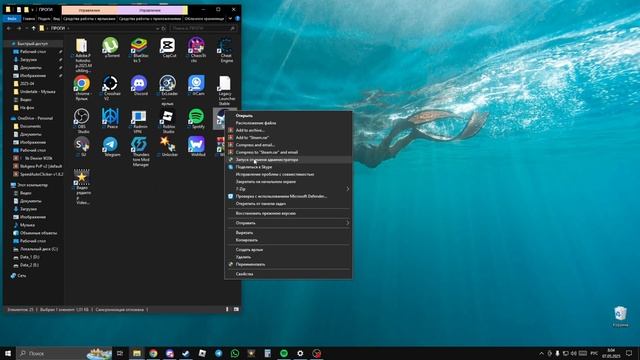Choose Запуск от имени администратора

288,160
